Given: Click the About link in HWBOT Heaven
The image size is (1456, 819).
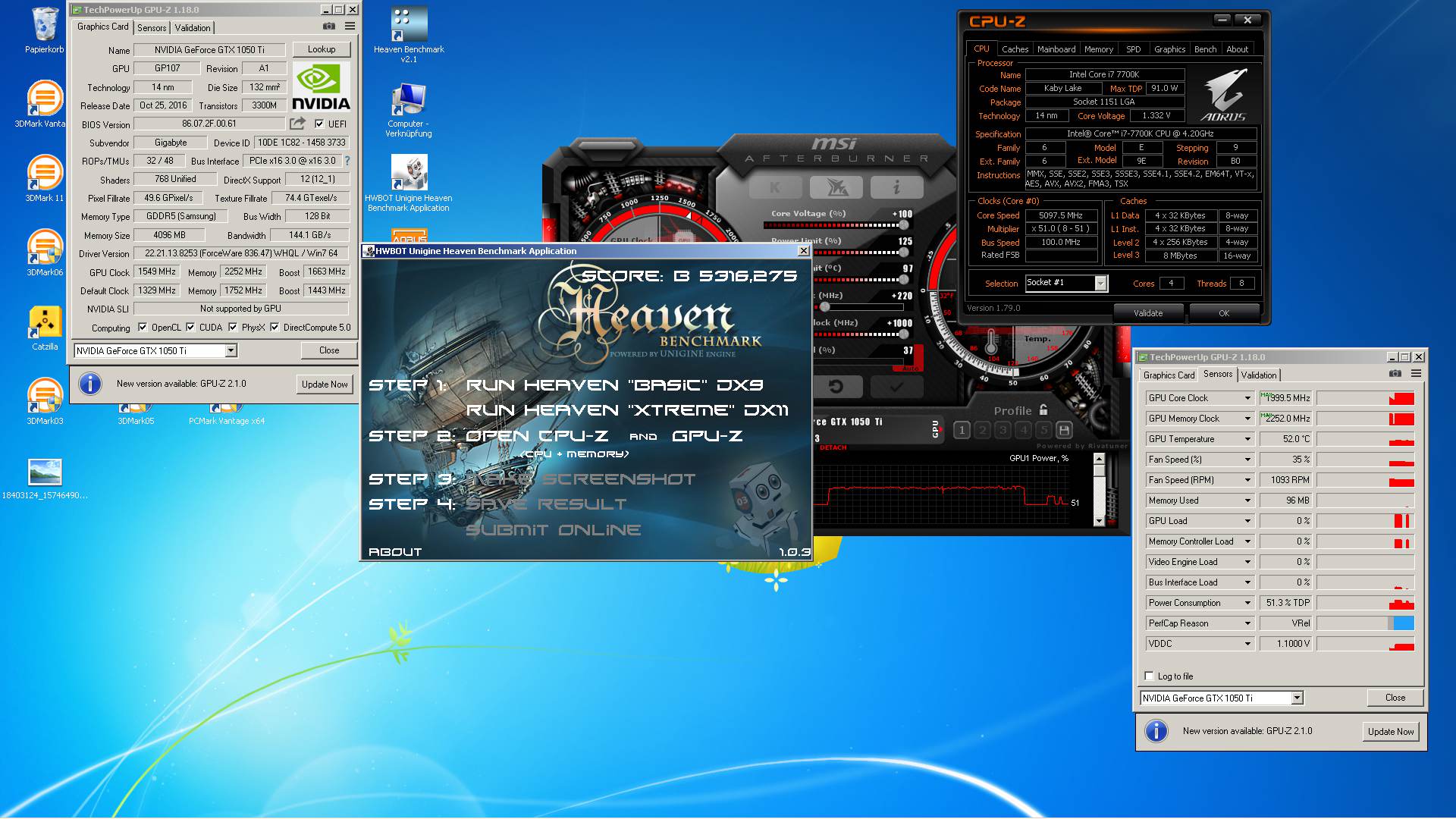Looking at the screenshot, I should 395,552.
